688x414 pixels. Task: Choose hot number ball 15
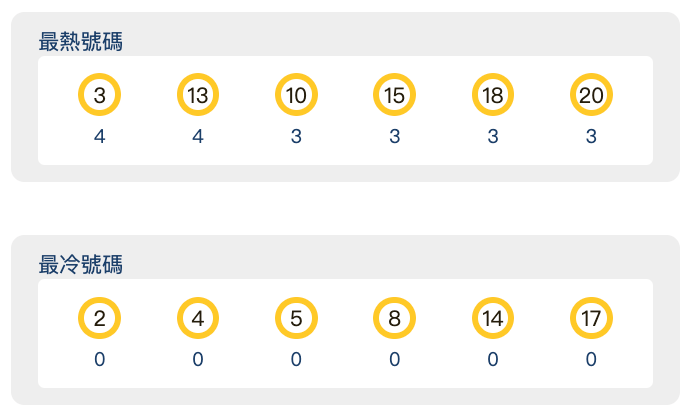pos(395,96)
